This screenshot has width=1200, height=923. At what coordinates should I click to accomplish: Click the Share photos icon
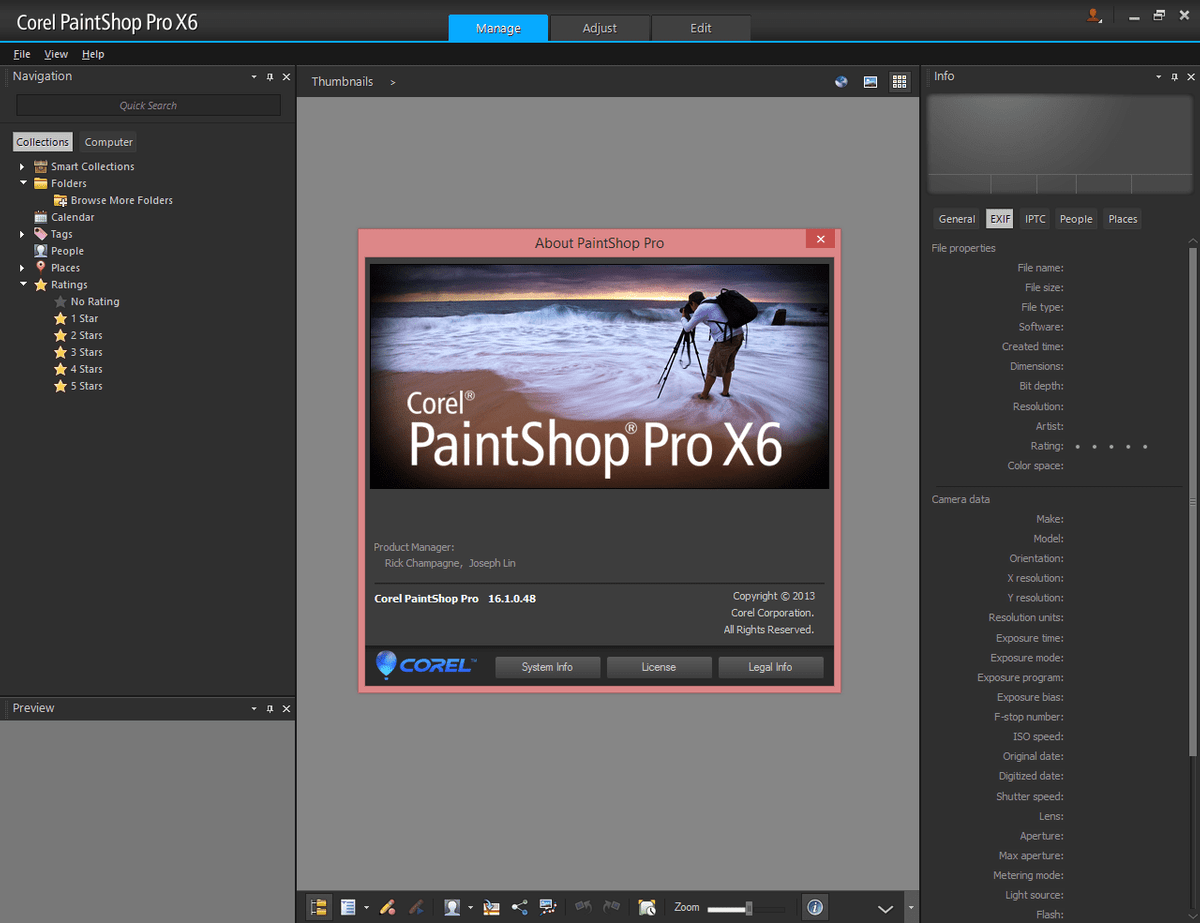[519, 907]
